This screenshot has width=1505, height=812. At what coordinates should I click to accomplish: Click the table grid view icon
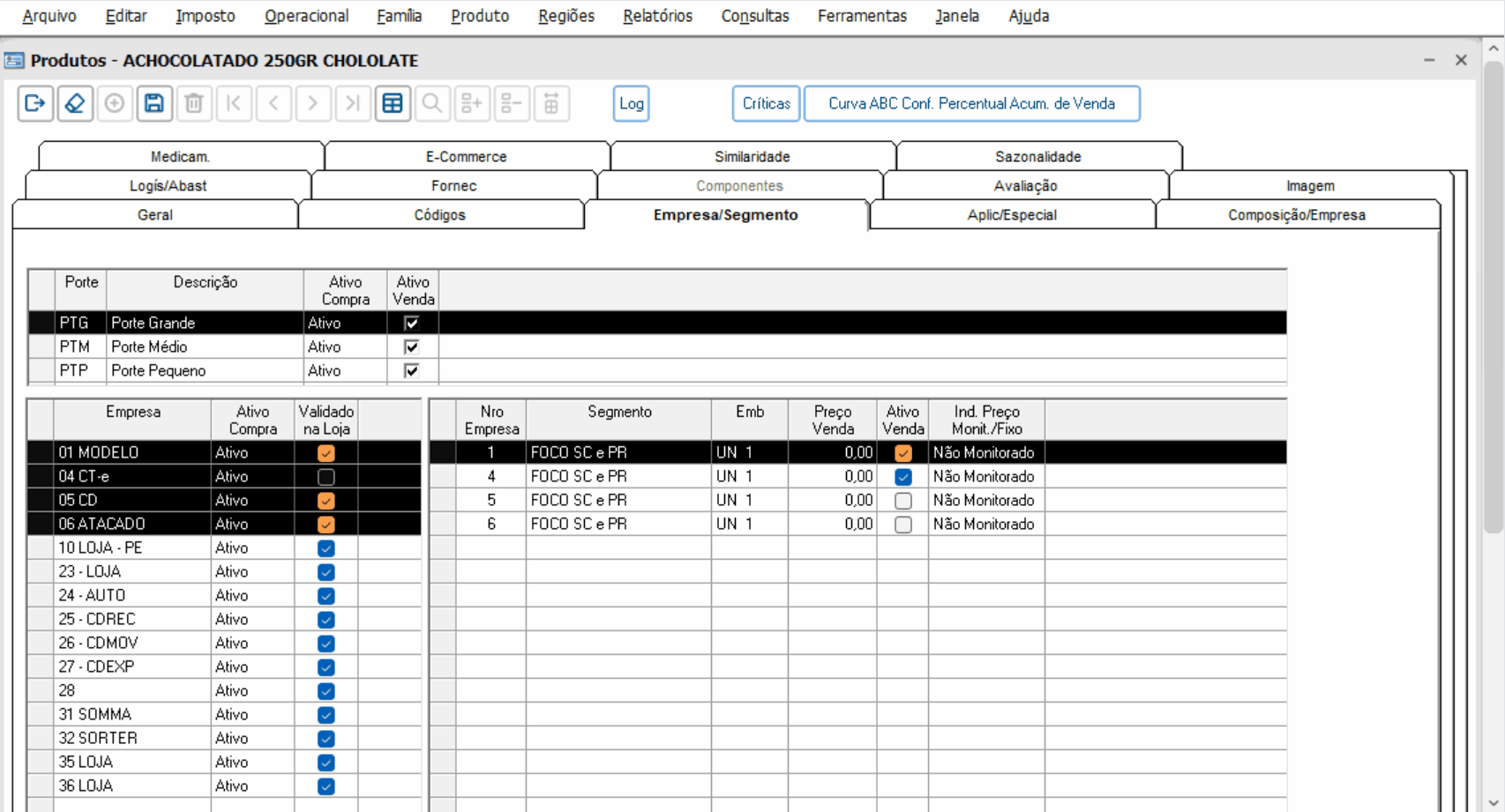pos(393,104)
